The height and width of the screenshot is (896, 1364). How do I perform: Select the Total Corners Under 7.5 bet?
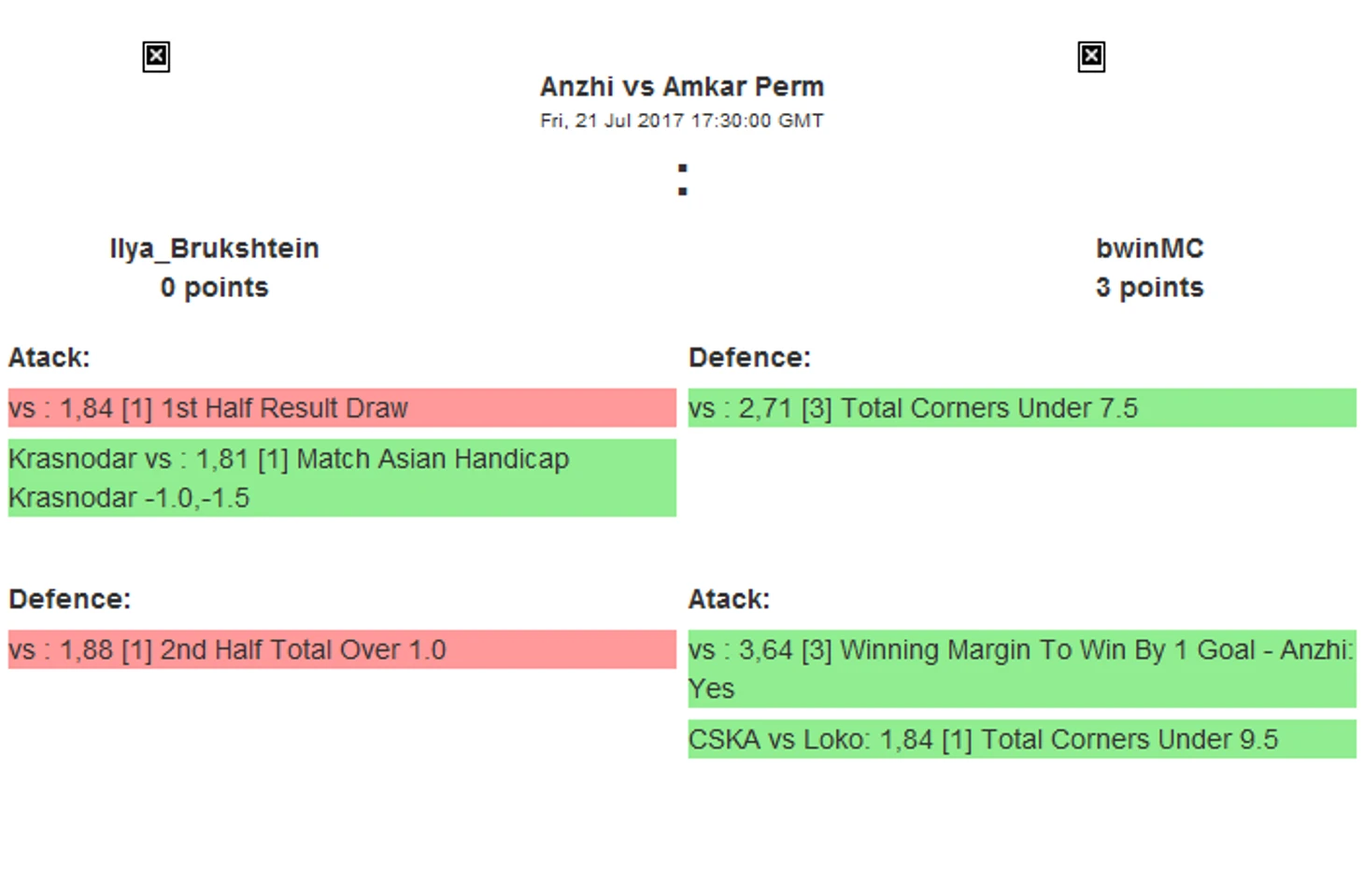[x=1022, y=408]
